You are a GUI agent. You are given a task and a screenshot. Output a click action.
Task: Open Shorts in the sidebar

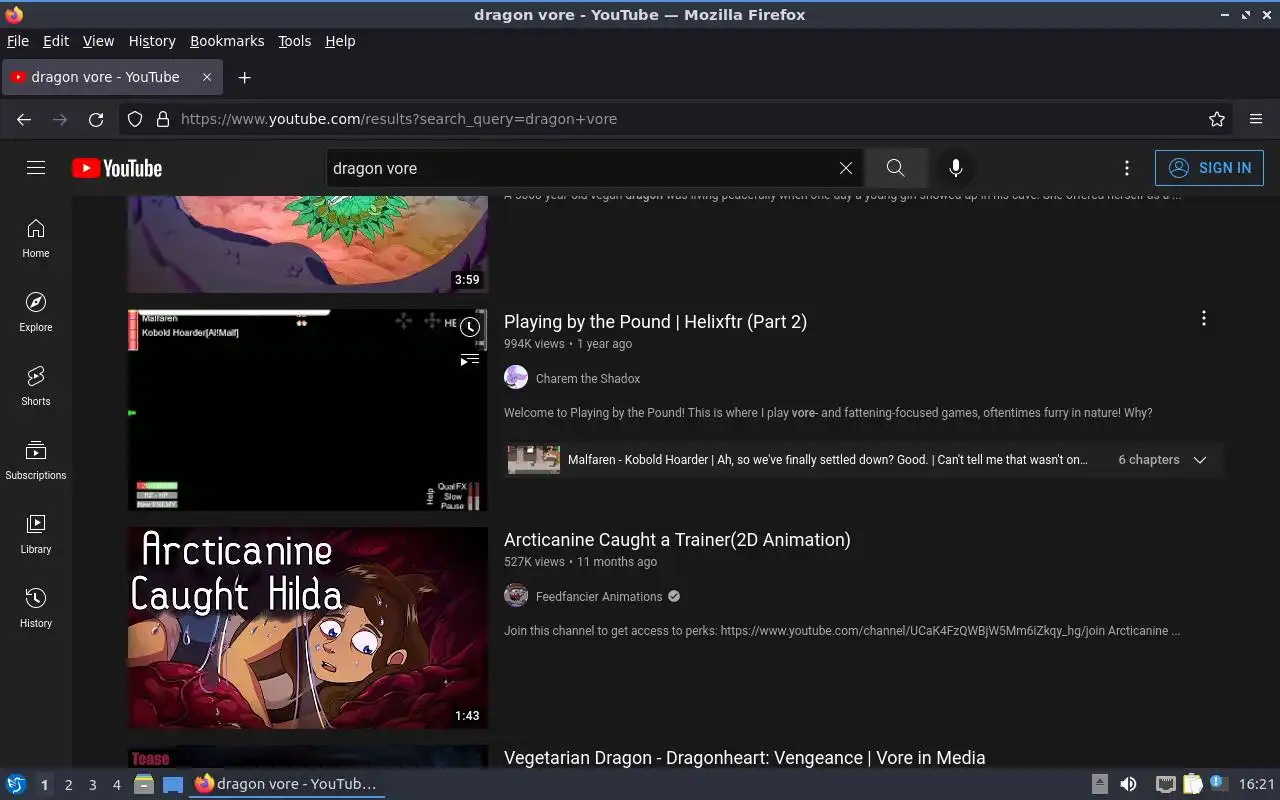point(36,386)
